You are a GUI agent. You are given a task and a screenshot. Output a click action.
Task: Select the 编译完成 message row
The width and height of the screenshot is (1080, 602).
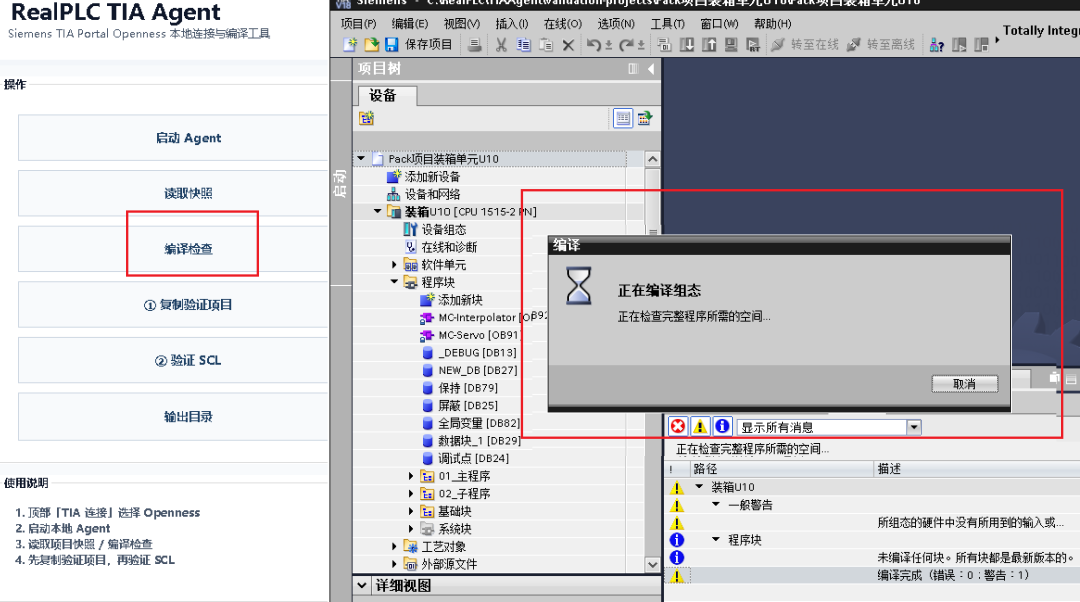pos(872,575)
